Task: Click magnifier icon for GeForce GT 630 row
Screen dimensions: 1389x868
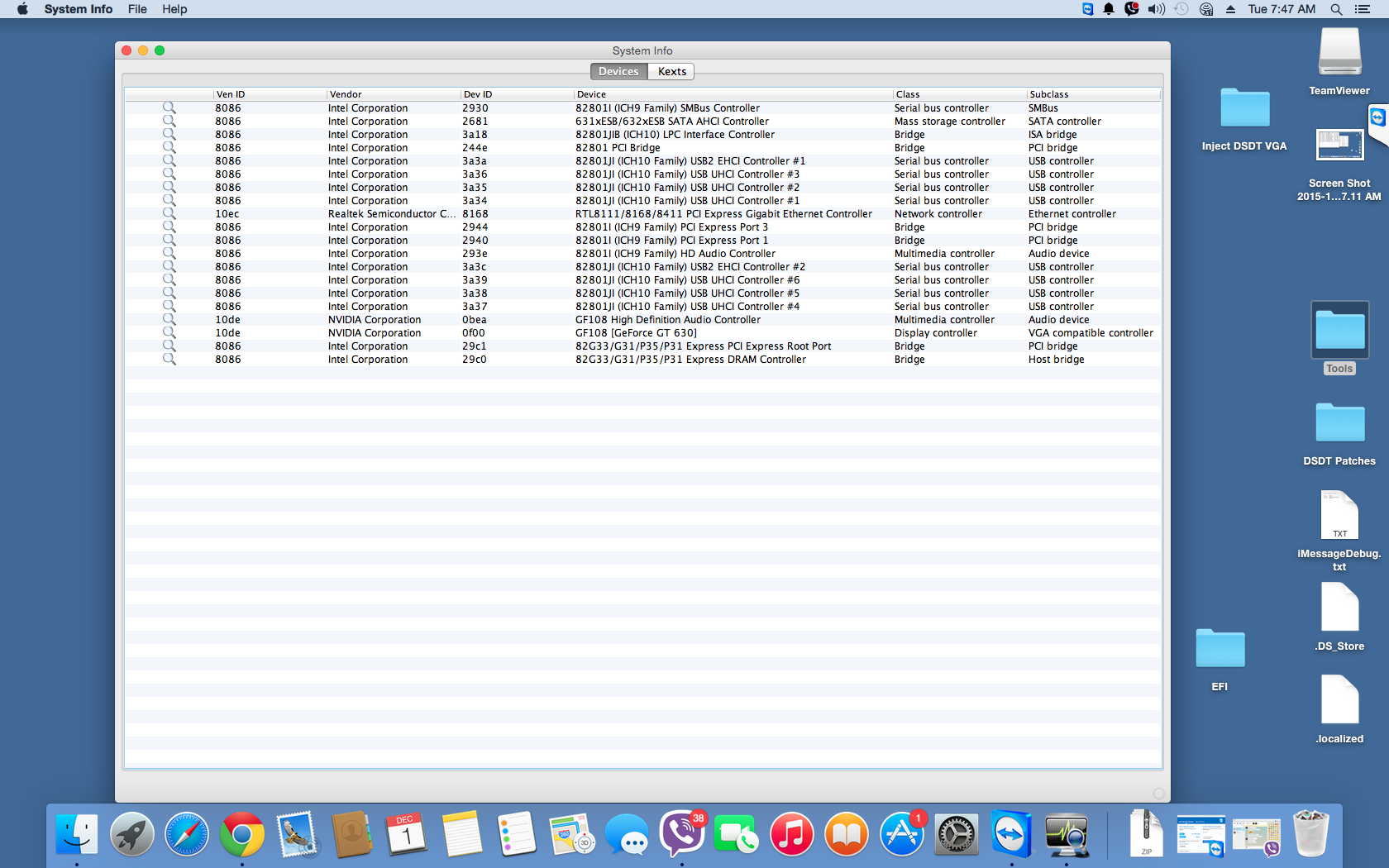Action: (169, 332)
